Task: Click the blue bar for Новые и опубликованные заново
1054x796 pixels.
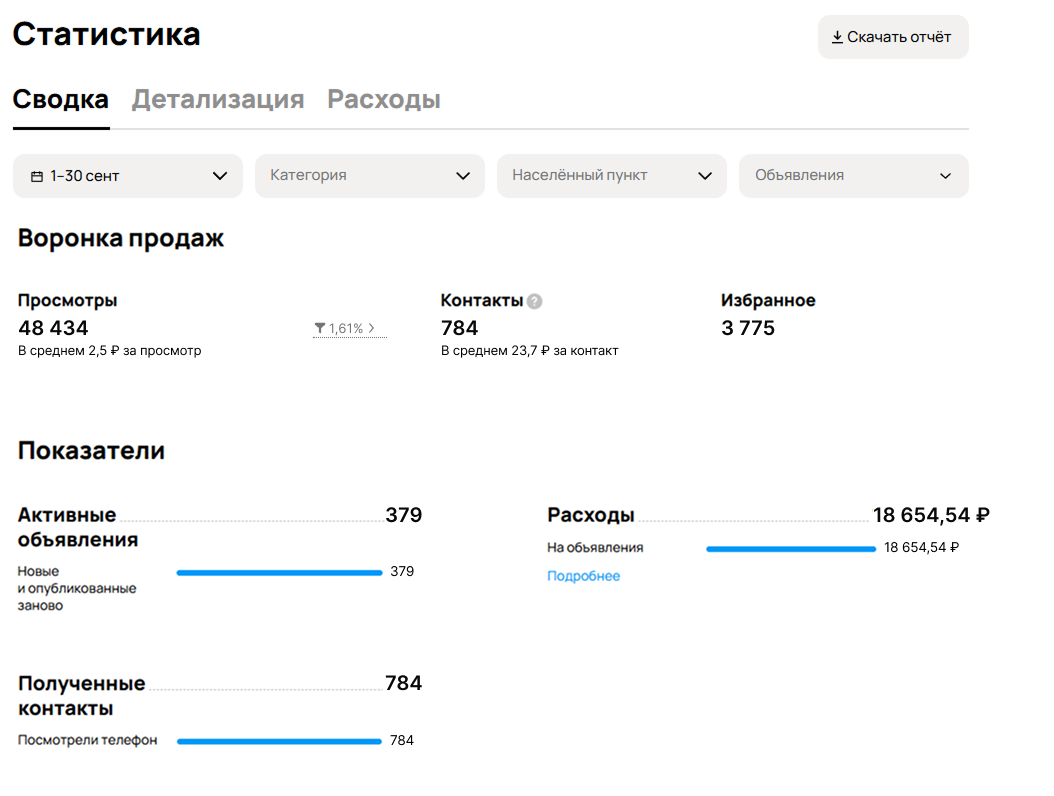Action: click(x=280, y=573)
